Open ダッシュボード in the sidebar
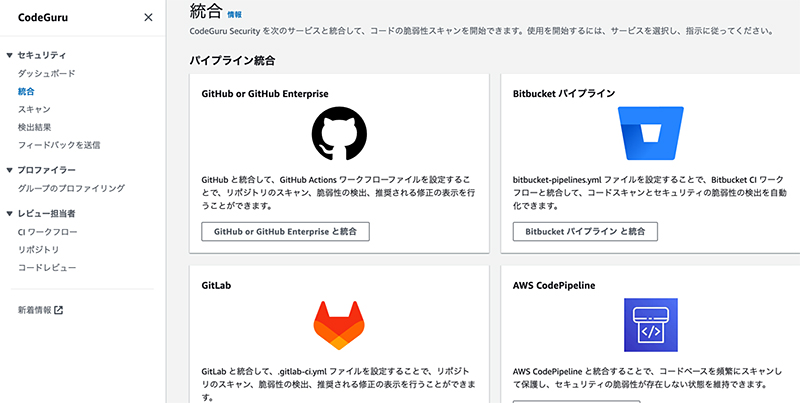This screenshot has width=800, height=403. tap(46, 73)
